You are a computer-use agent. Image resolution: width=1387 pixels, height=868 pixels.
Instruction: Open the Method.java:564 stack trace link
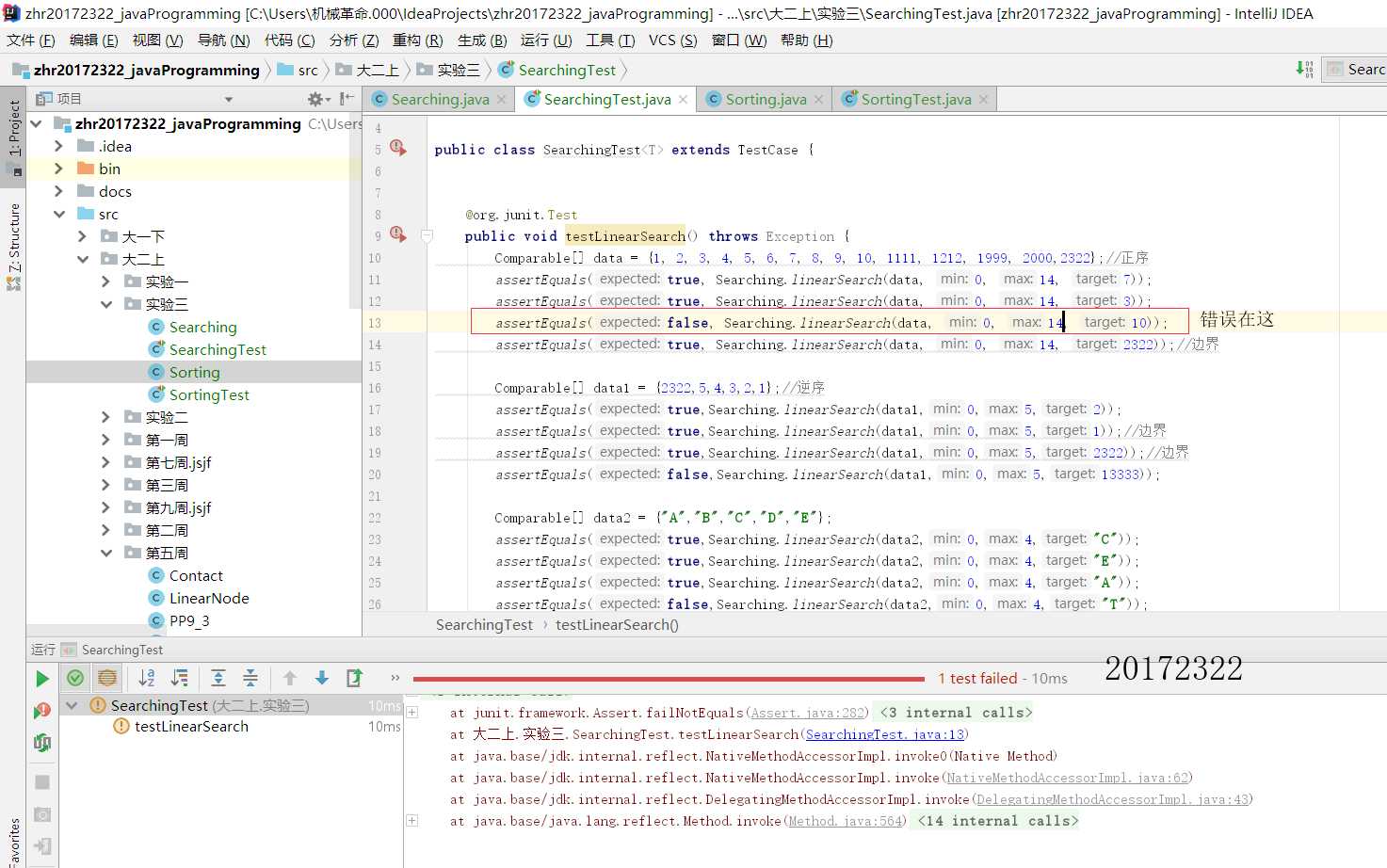[x=846, y=821]
